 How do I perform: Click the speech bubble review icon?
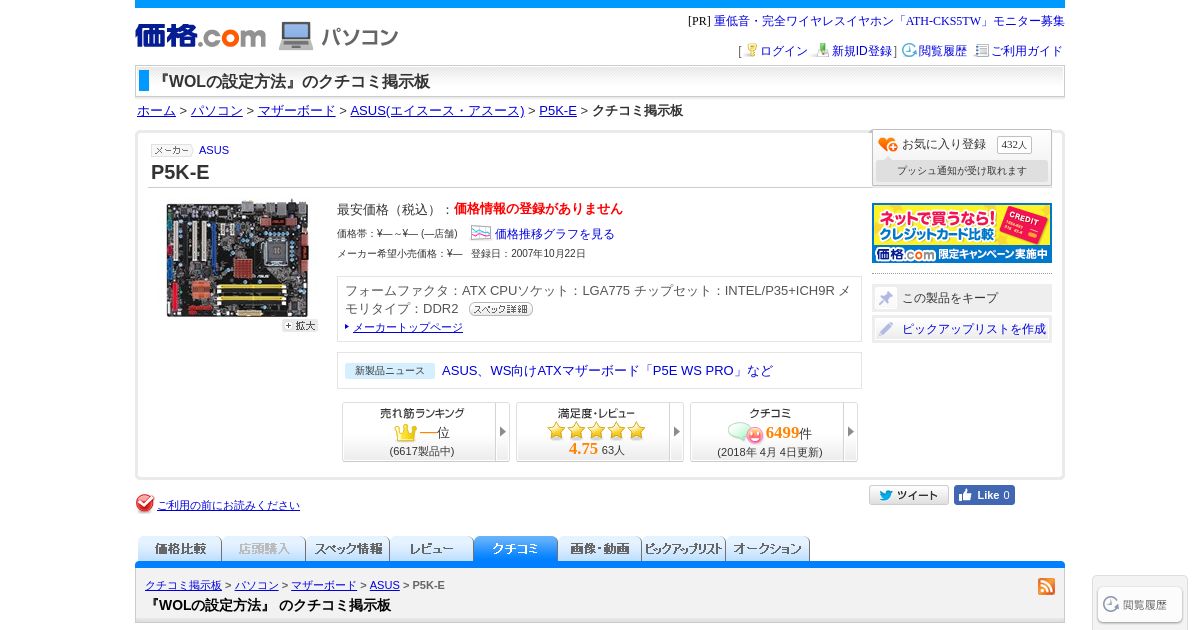click(745, 433)
